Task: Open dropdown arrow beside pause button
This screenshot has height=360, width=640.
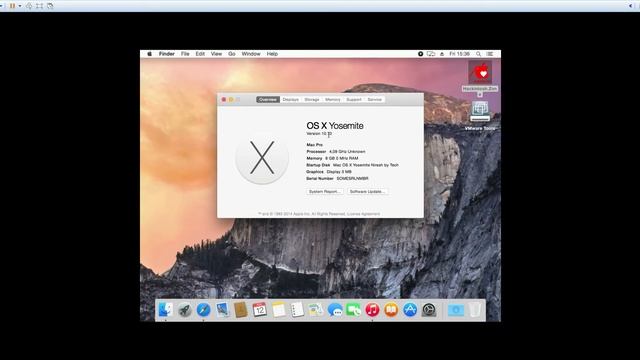Action: 20,6
